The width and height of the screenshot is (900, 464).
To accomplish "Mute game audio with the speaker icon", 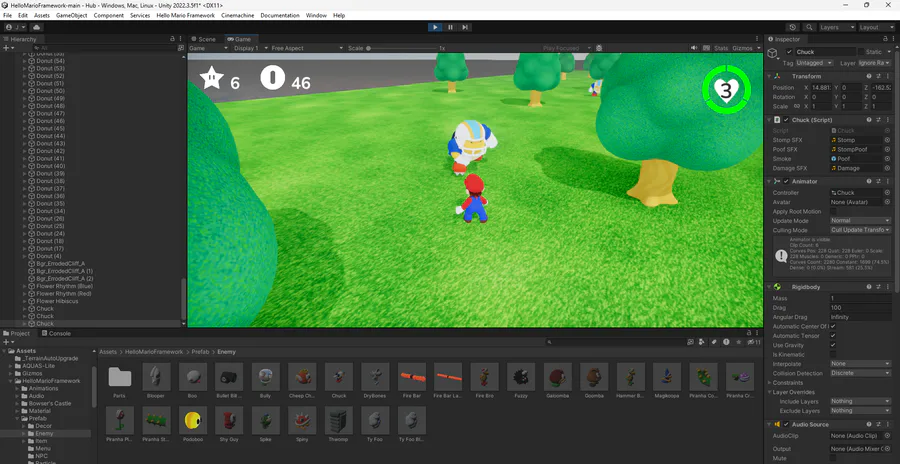I will click(x=693, y=48).
